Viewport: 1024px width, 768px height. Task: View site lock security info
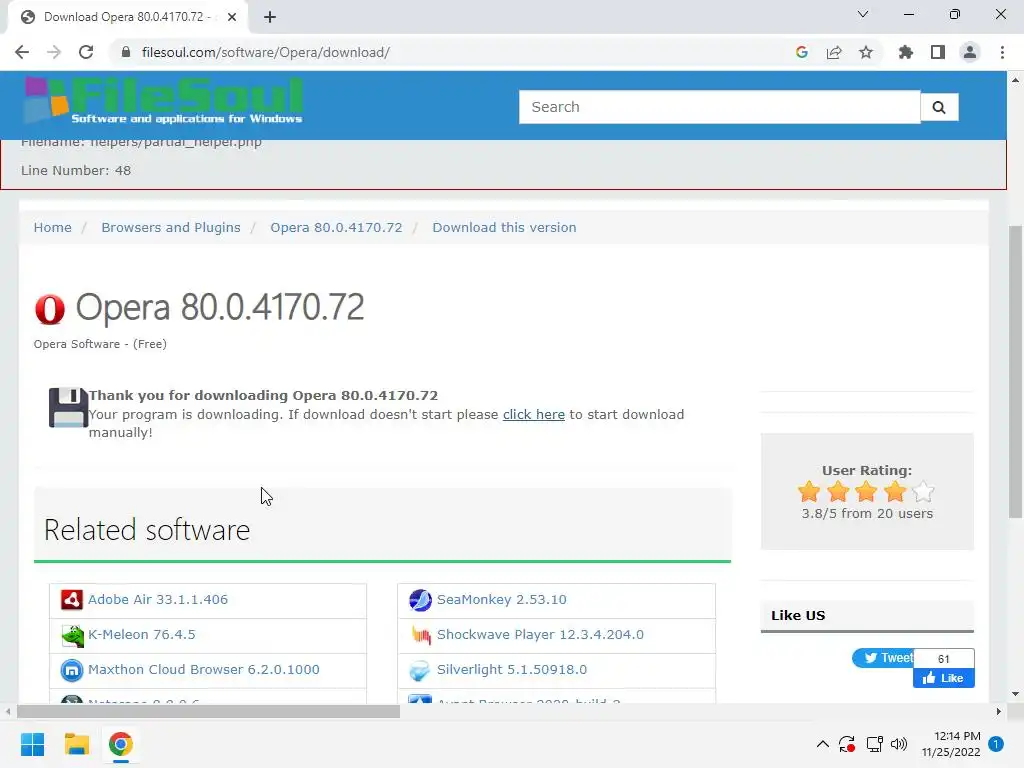click(126, 52)
